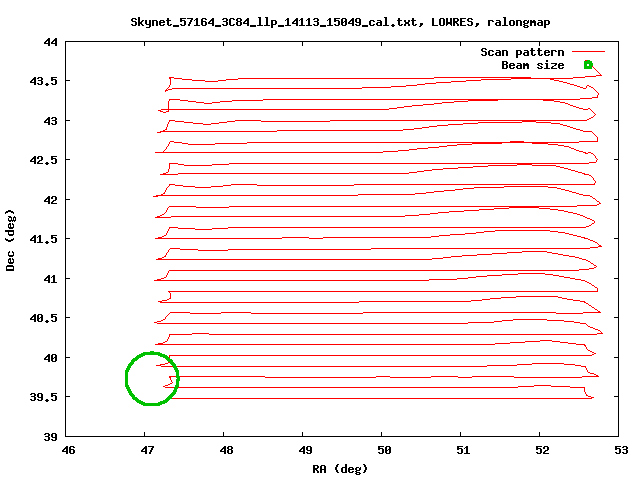
Task: Click the green Beam size legend marker
Action: (588, 64)
